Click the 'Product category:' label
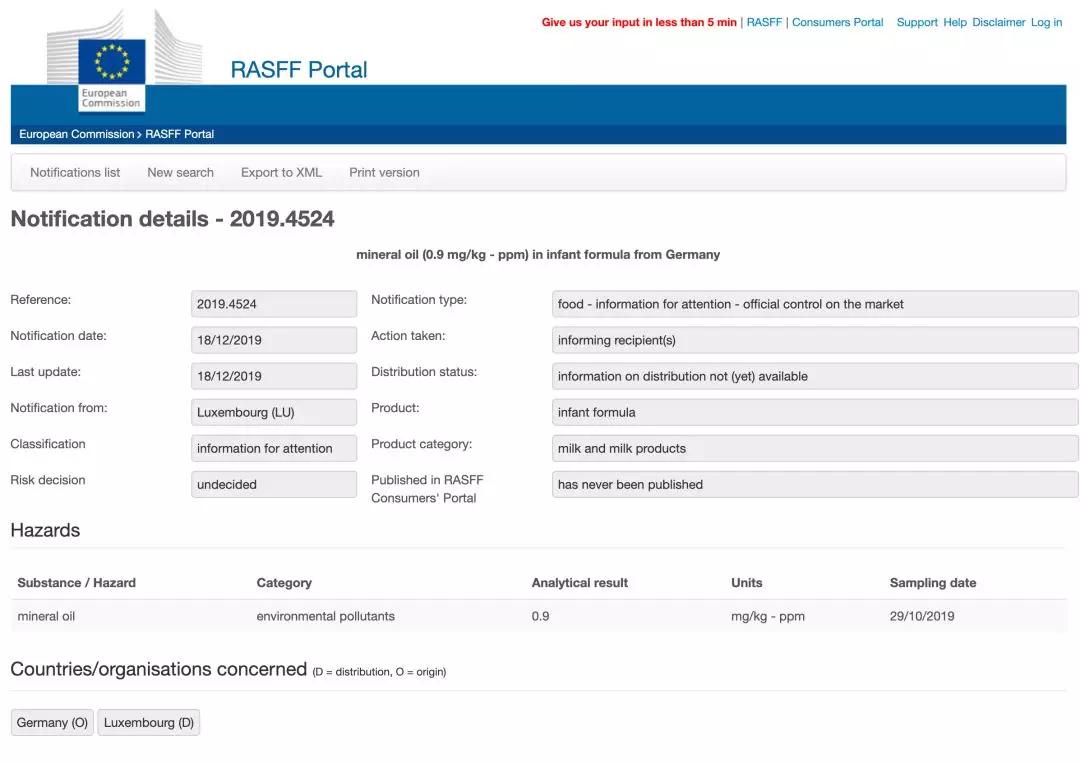The image size is (1080, 763). coord(422,444)
